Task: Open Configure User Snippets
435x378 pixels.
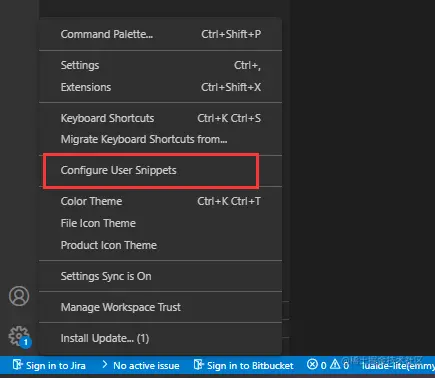Action: 161,170
